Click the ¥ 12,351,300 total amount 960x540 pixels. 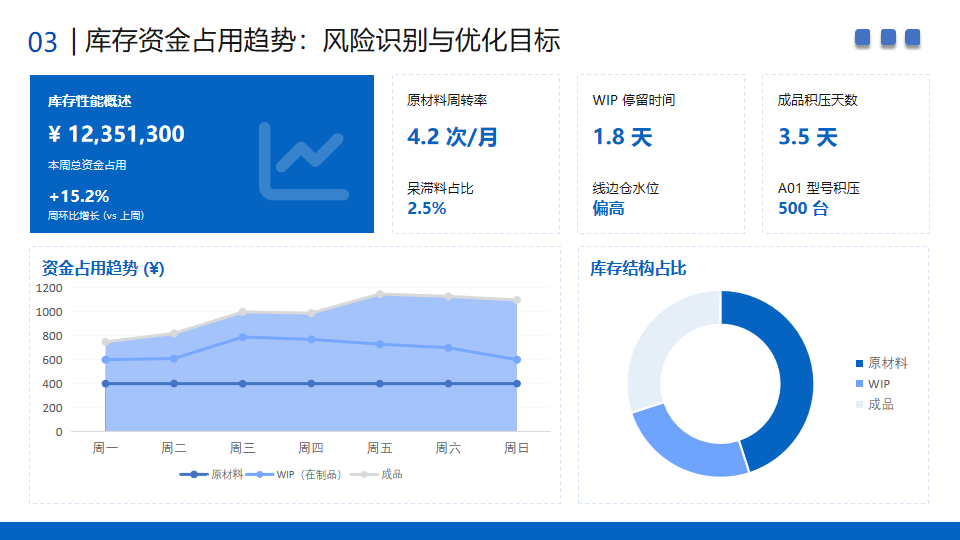coord(116,134)
